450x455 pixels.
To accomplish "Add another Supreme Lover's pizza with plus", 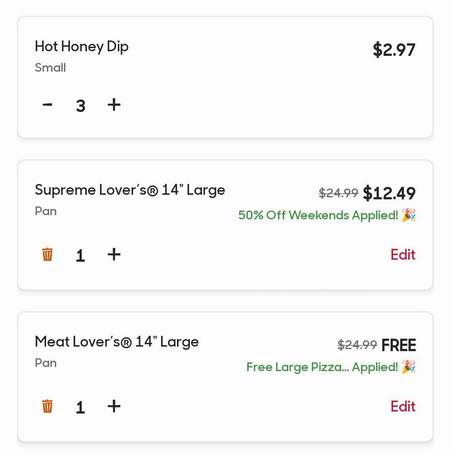I will 114,254.
